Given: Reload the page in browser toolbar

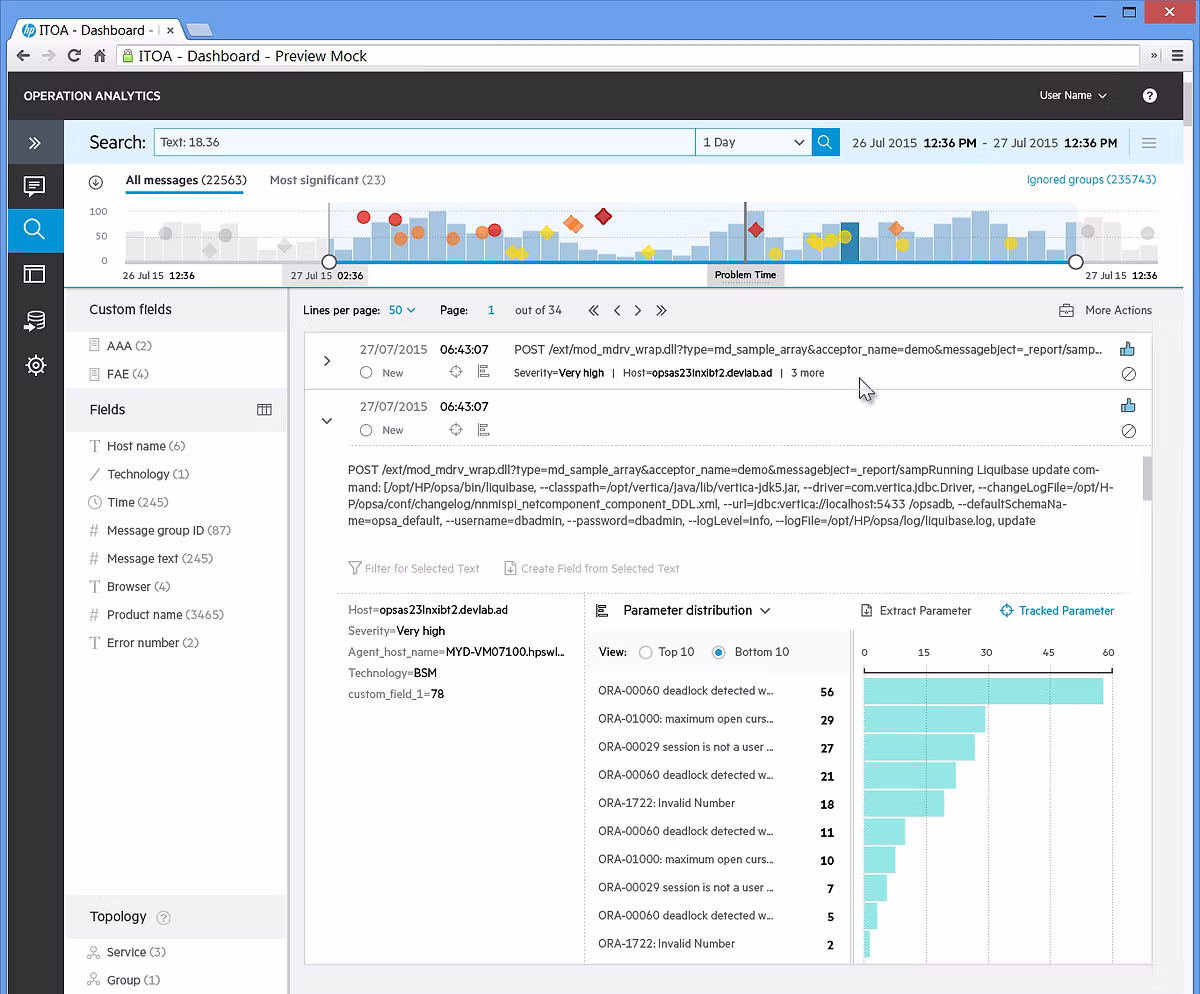Looking at the screenshot, I should (x=74, y=56).
